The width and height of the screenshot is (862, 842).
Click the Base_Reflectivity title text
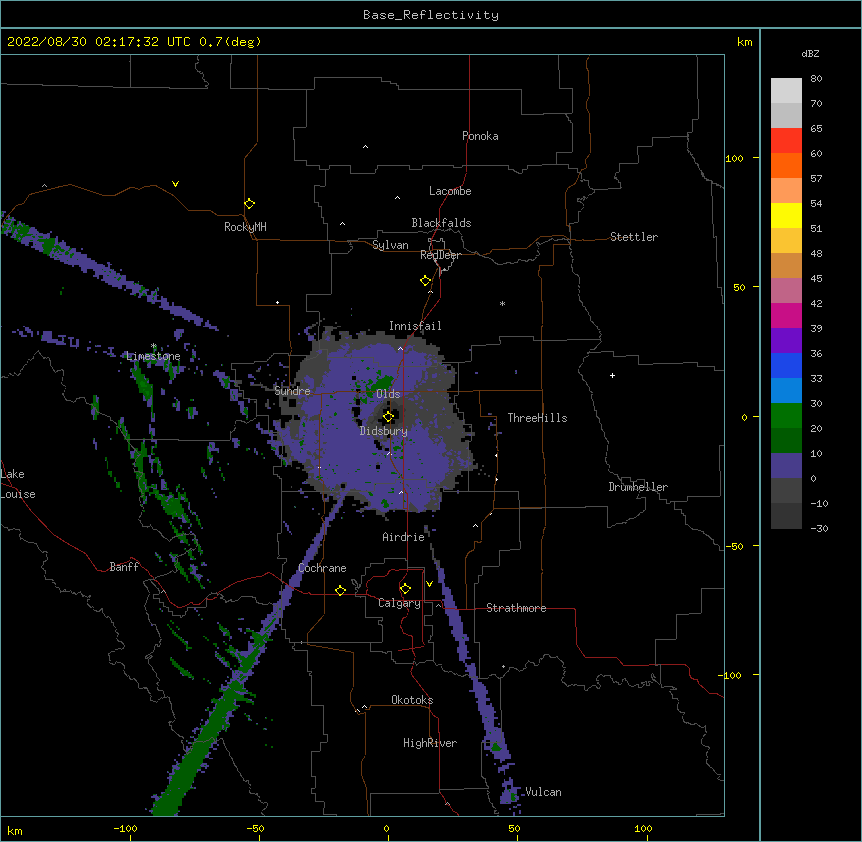[x=431, y=15]
